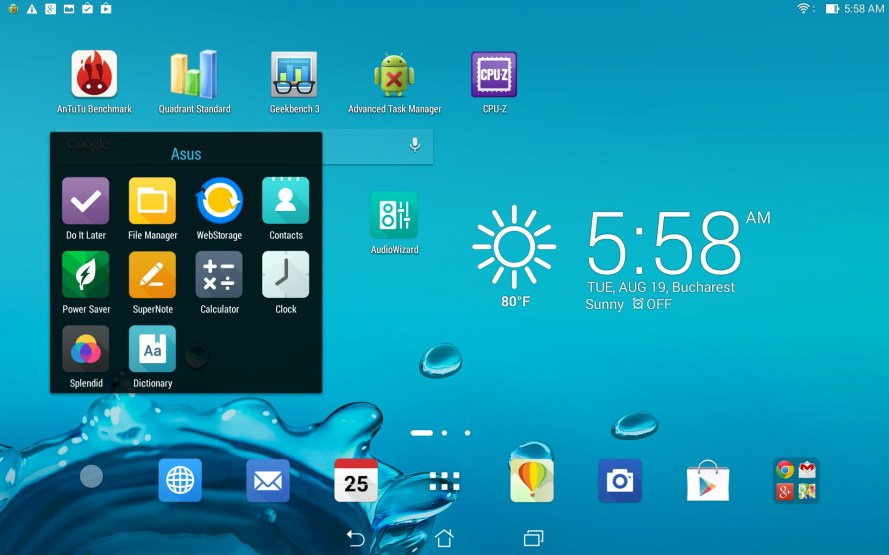Open Geekbench 3 app
This screenshot has height=555, width=889.
pos(294,75)
